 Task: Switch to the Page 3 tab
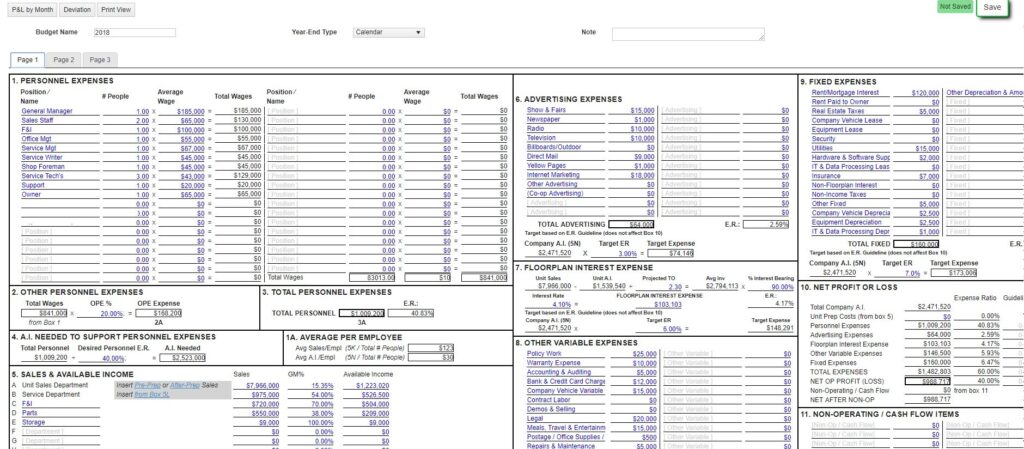(100, 59)
